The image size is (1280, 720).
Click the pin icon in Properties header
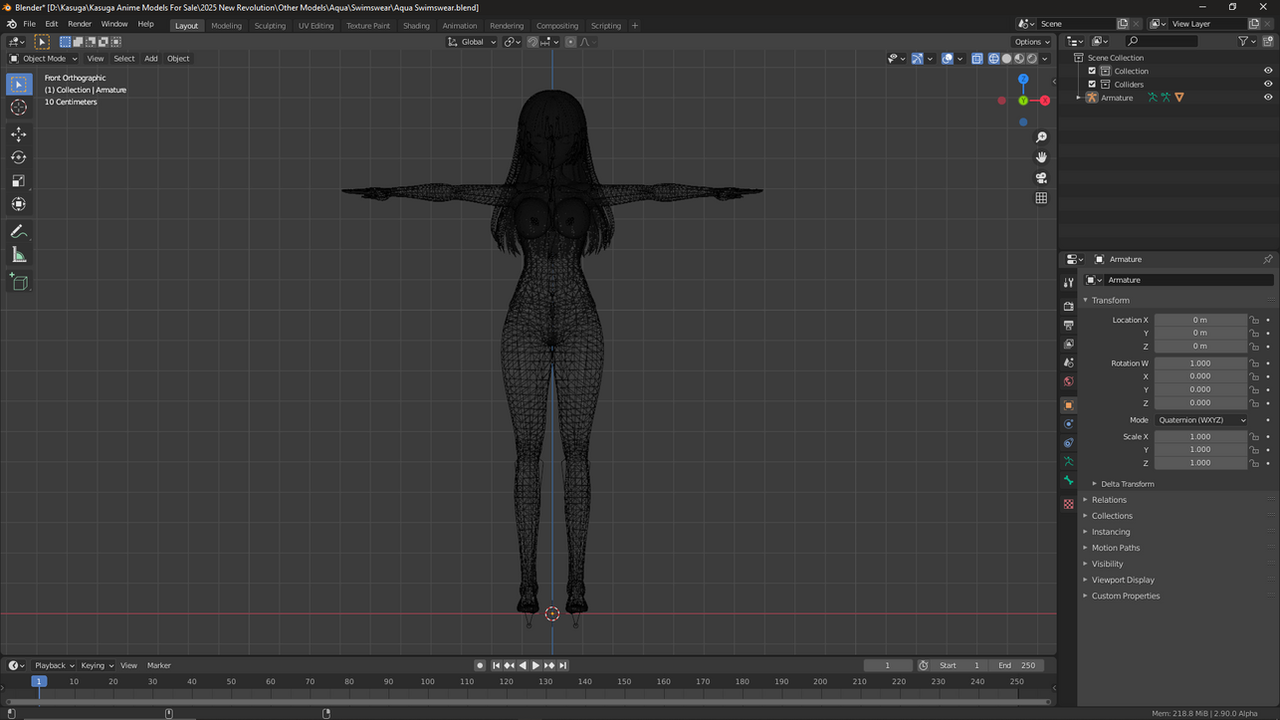(x=1268, y=259)
